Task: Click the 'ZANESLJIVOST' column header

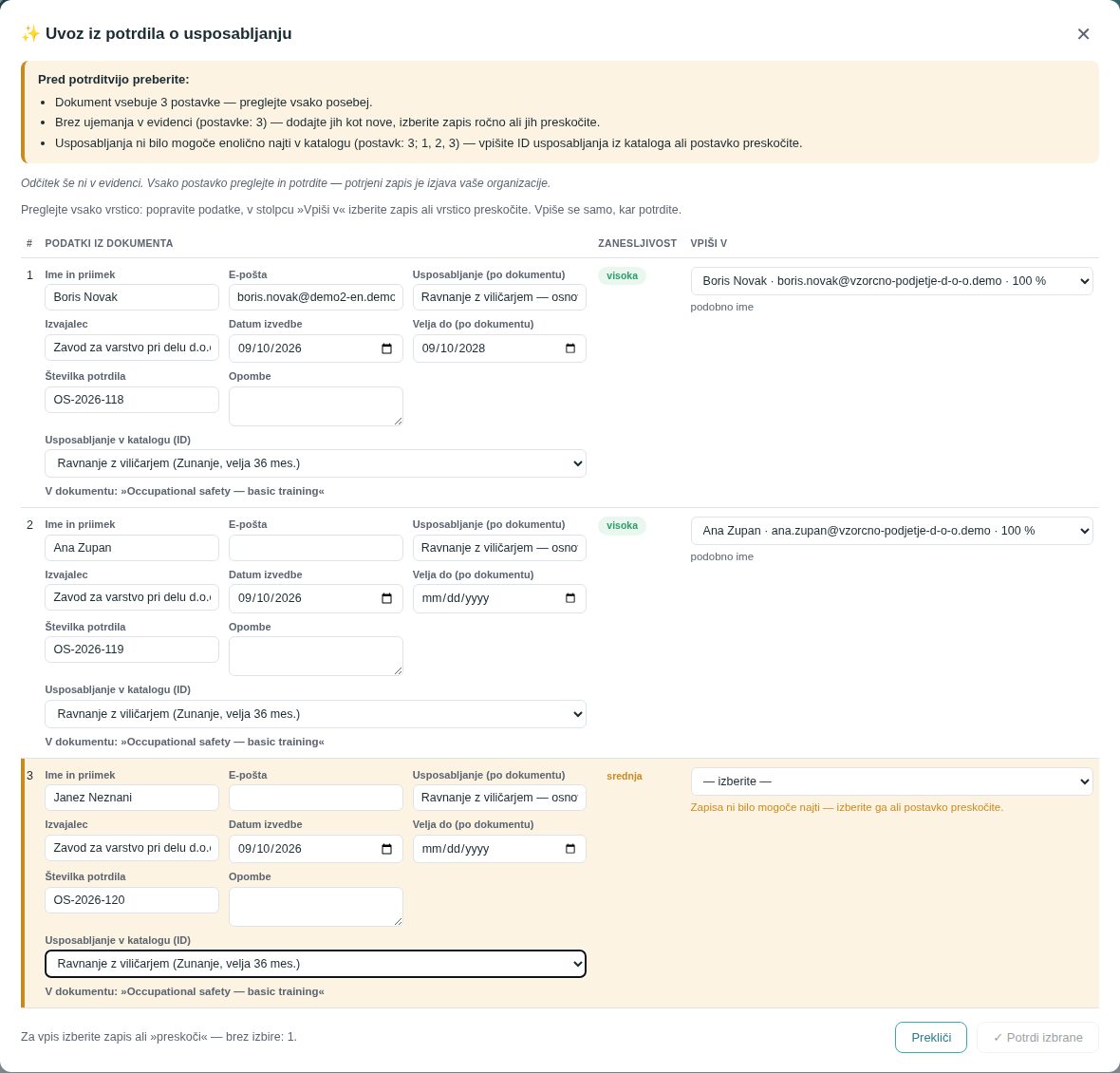Action: [637, 244]
